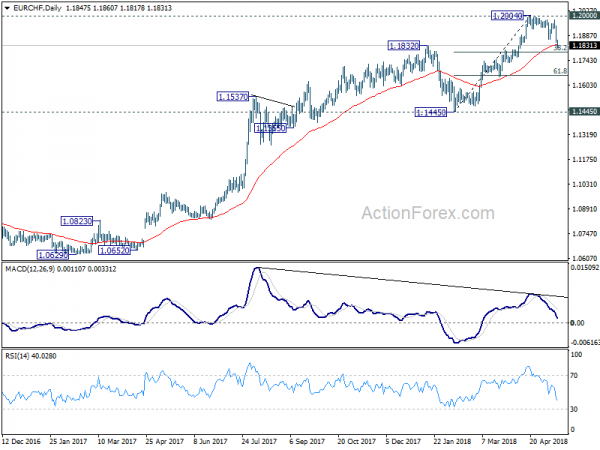This screenshot has width=600, height=450.
Task: Click the 12 Dec 2016 date label
Action: pyautogui.click(x=21, y=442)
